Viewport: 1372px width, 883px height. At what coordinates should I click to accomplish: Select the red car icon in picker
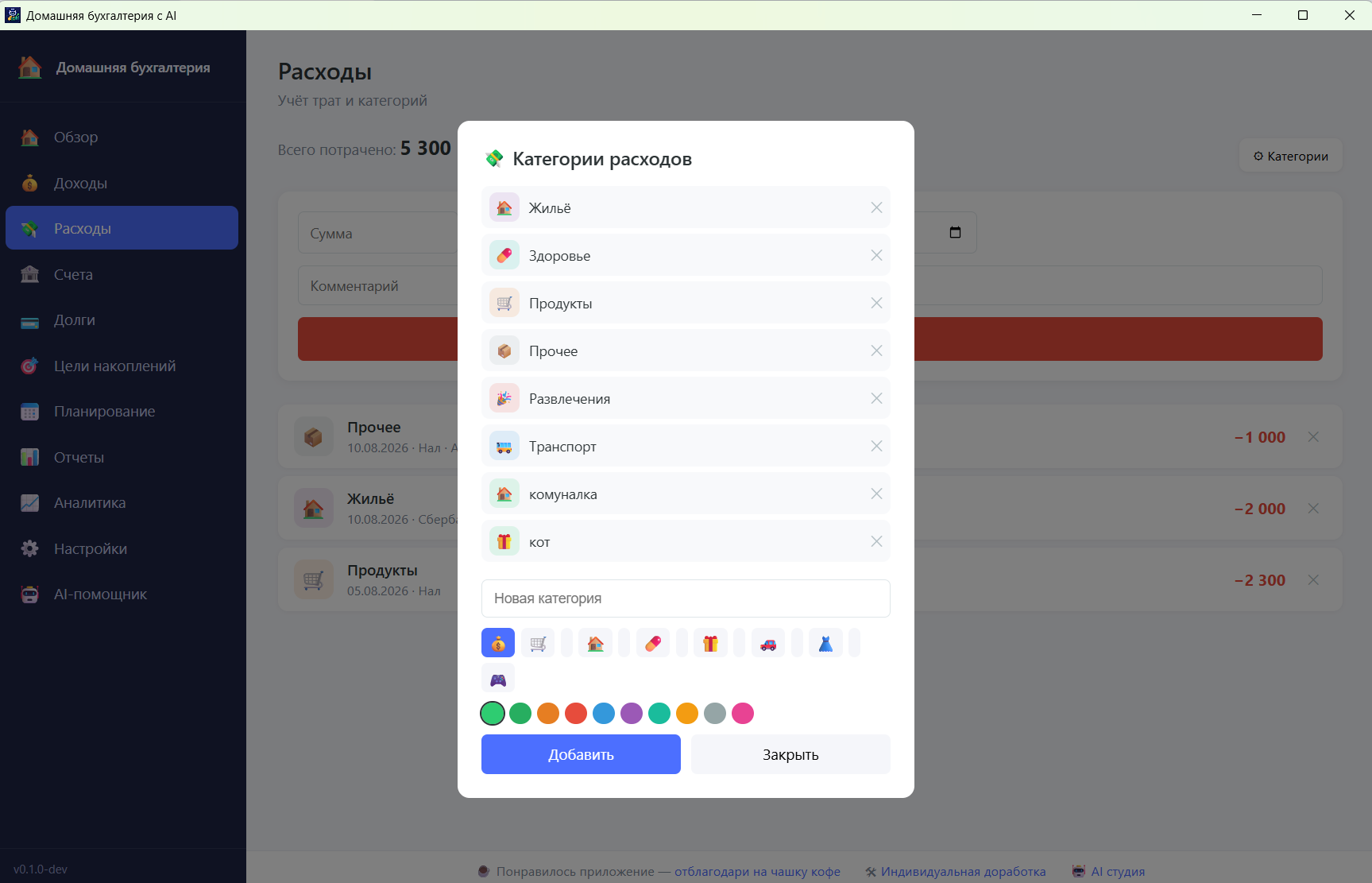coord(768,643)
